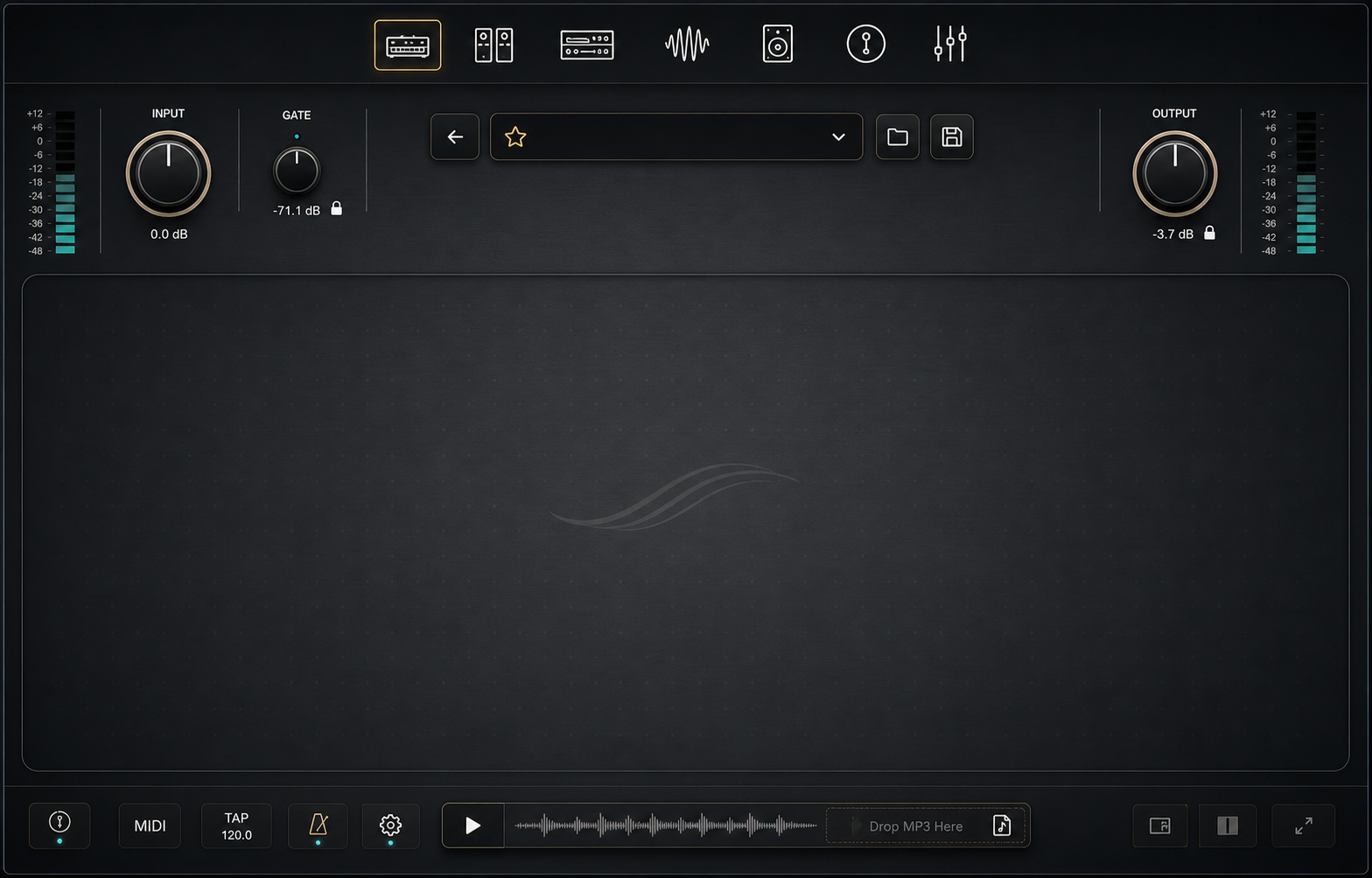Screen dimensions: 1372x878
Task: Adjust the GATE threshold knob
Action: click(x=297, y=170)
